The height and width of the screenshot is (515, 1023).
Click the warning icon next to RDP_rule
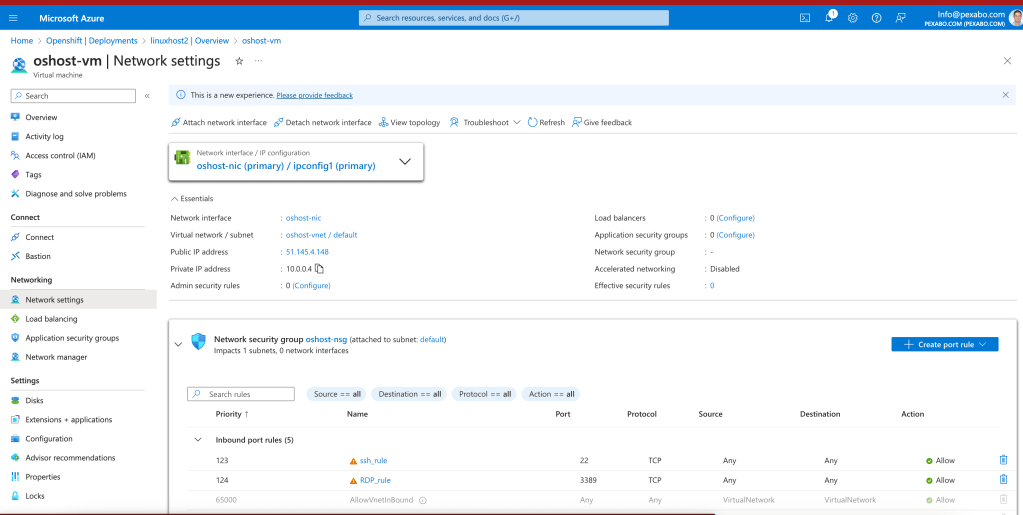click(x=354, y=480)
